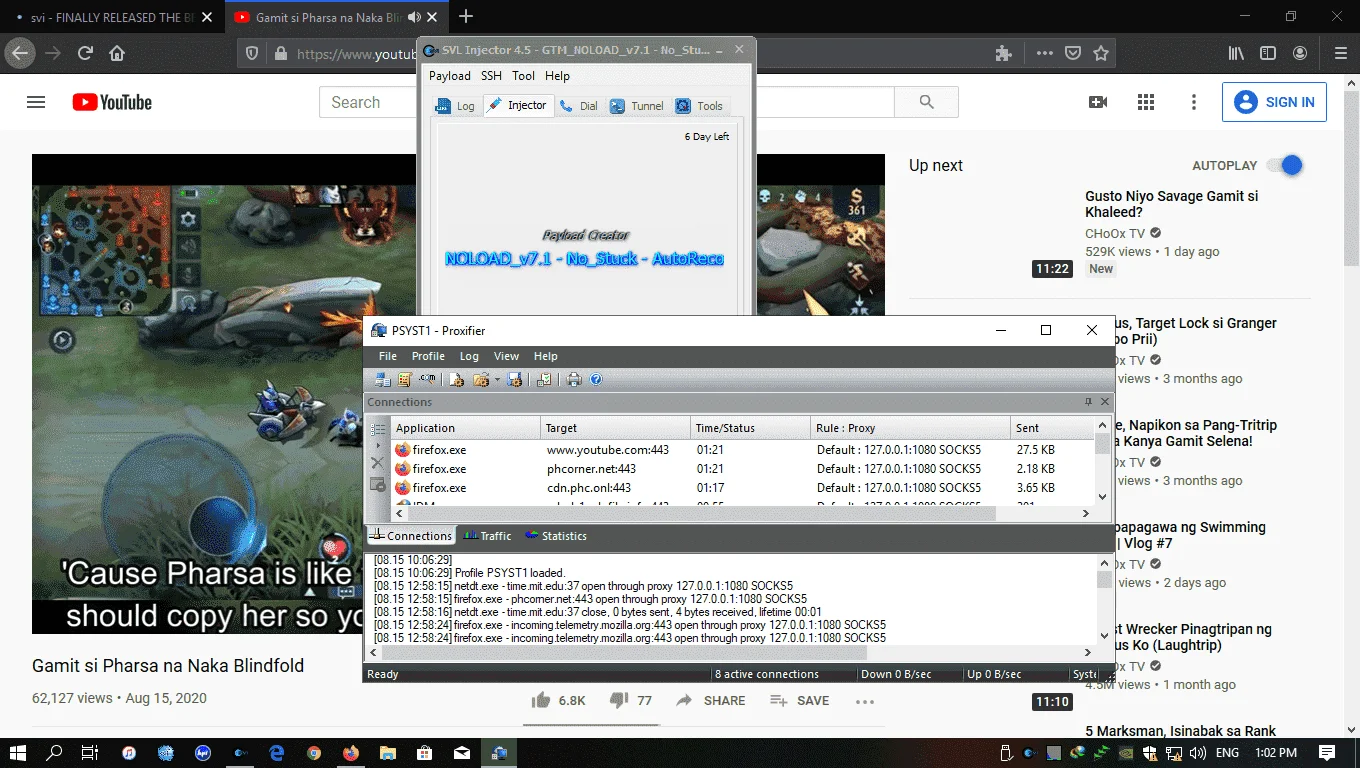Image resolution: width=1360 pixels, height=768 pixels.
Task: Open Firefox Library icon
Action: pyautogui.click(x=1236, y=53)
